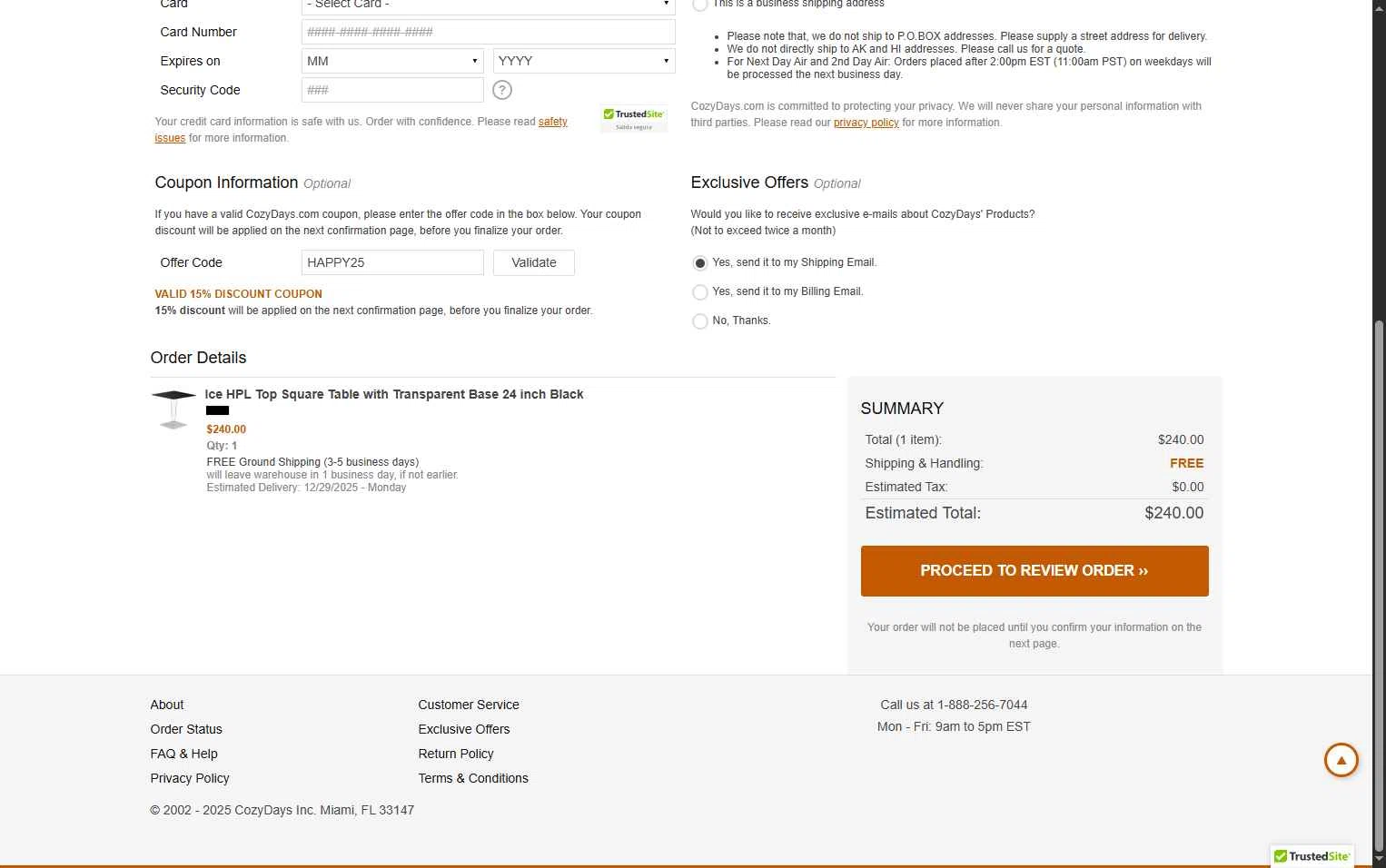Click the page vertical scrollbar thumb
The height and width of the screenshot is (868, 1386).
point(1379,584)
